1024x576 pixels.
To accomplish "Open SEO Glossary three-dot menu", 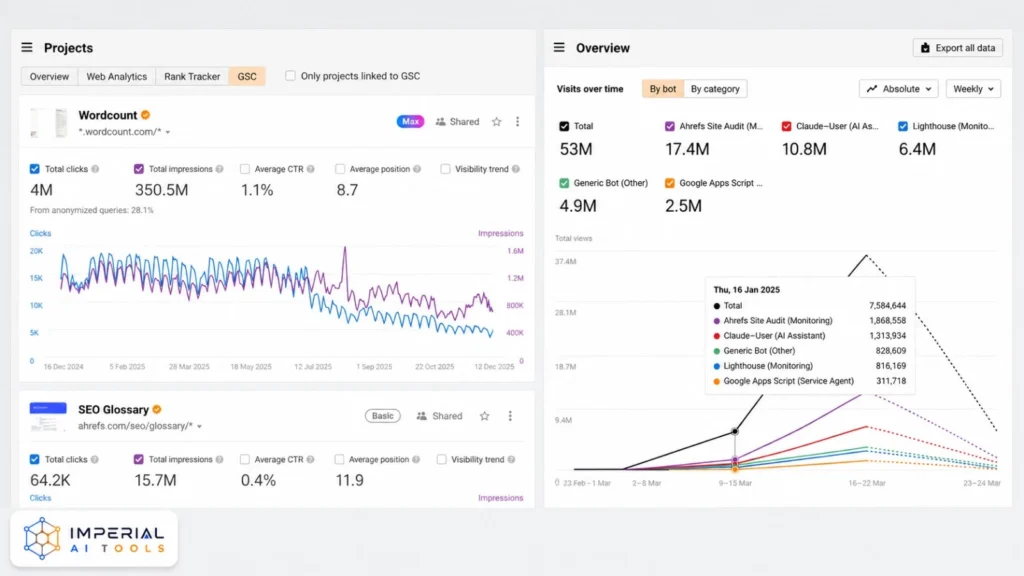I will 510,416.
